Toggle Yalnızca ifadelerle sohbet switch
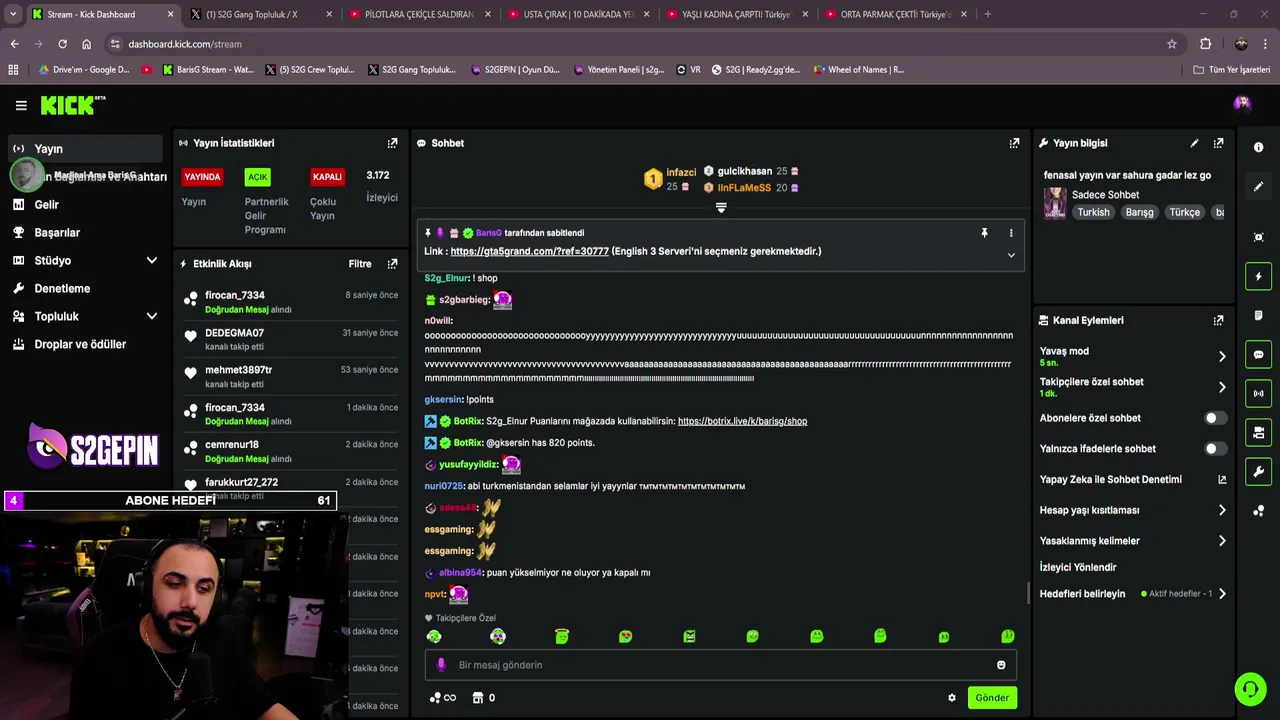The height and width of the screenshot is (720, 1280). pyautogui.click(x=1215, y=449)
